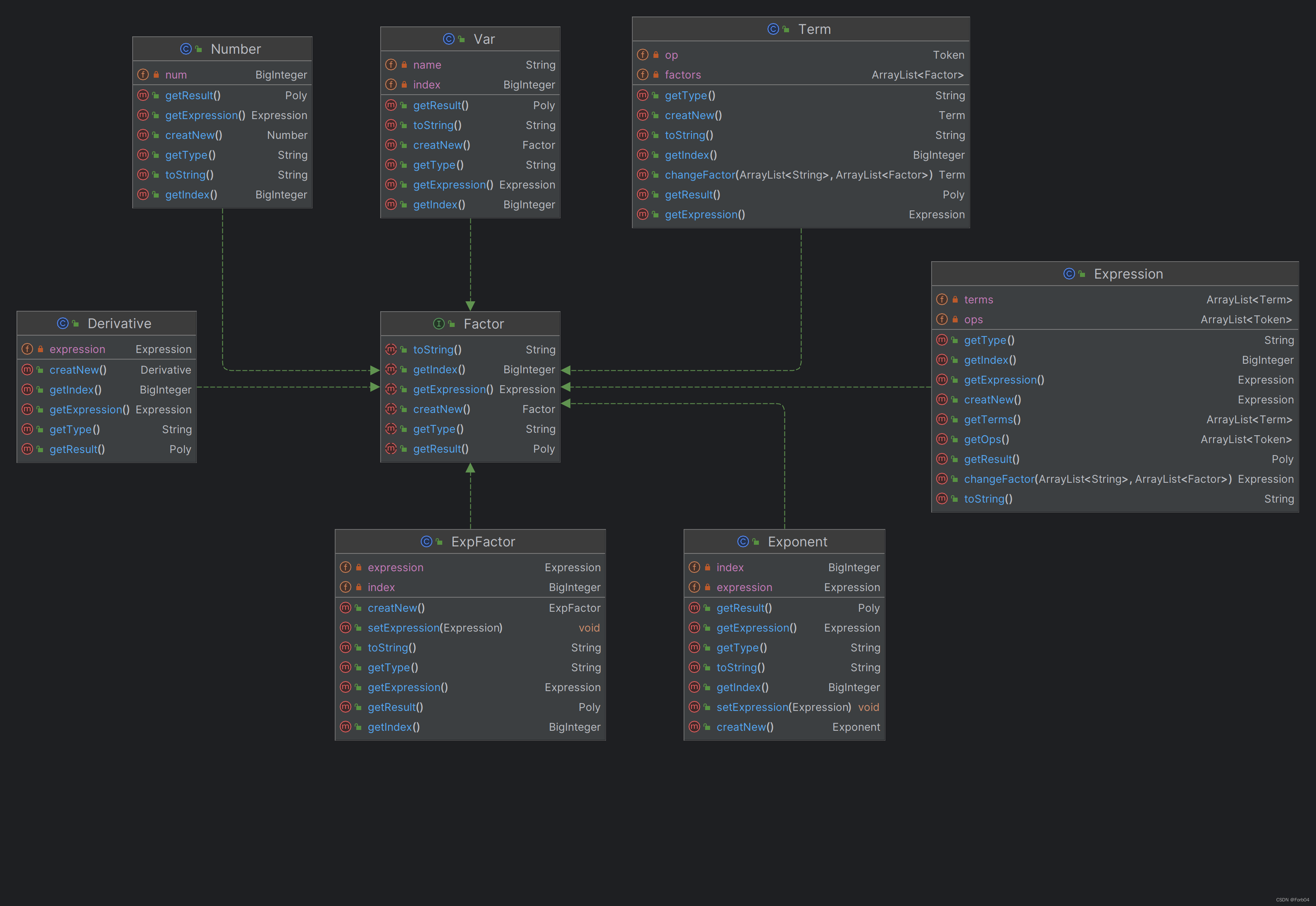Click ArrayList<Factor> type of factors in Term

(918, 75)
